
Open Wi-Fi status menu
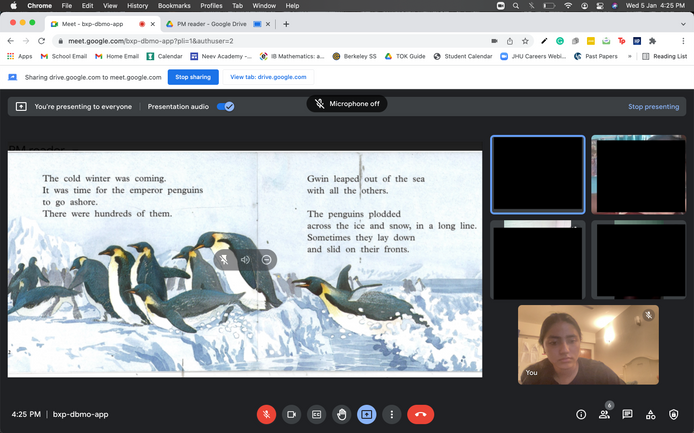[x=568, y=6]
